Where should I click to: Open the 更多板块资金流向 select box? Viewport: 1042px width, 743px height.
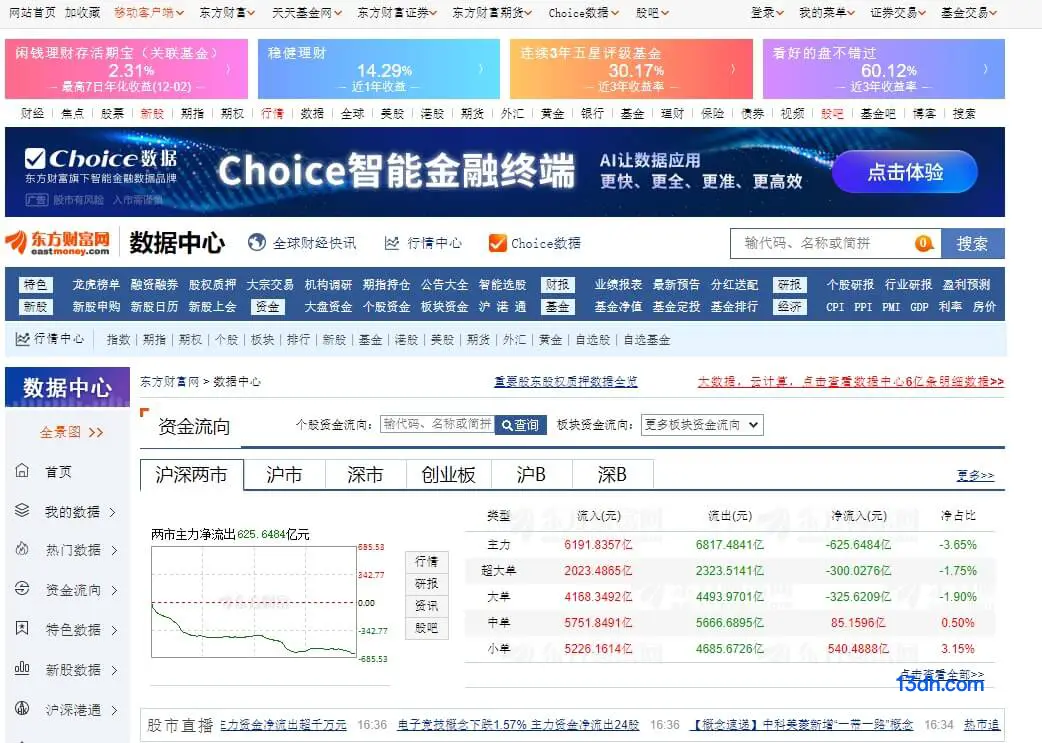[x=702, y=425]
